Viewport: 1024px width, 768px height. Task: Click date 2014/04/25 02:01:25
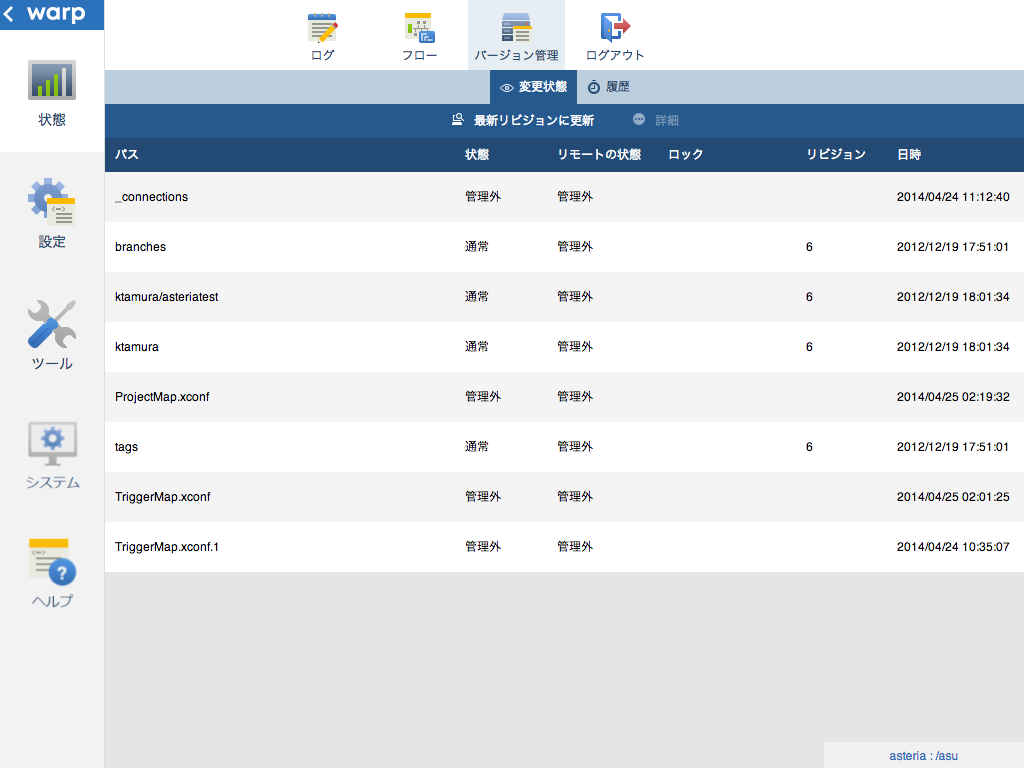(953, 496)
